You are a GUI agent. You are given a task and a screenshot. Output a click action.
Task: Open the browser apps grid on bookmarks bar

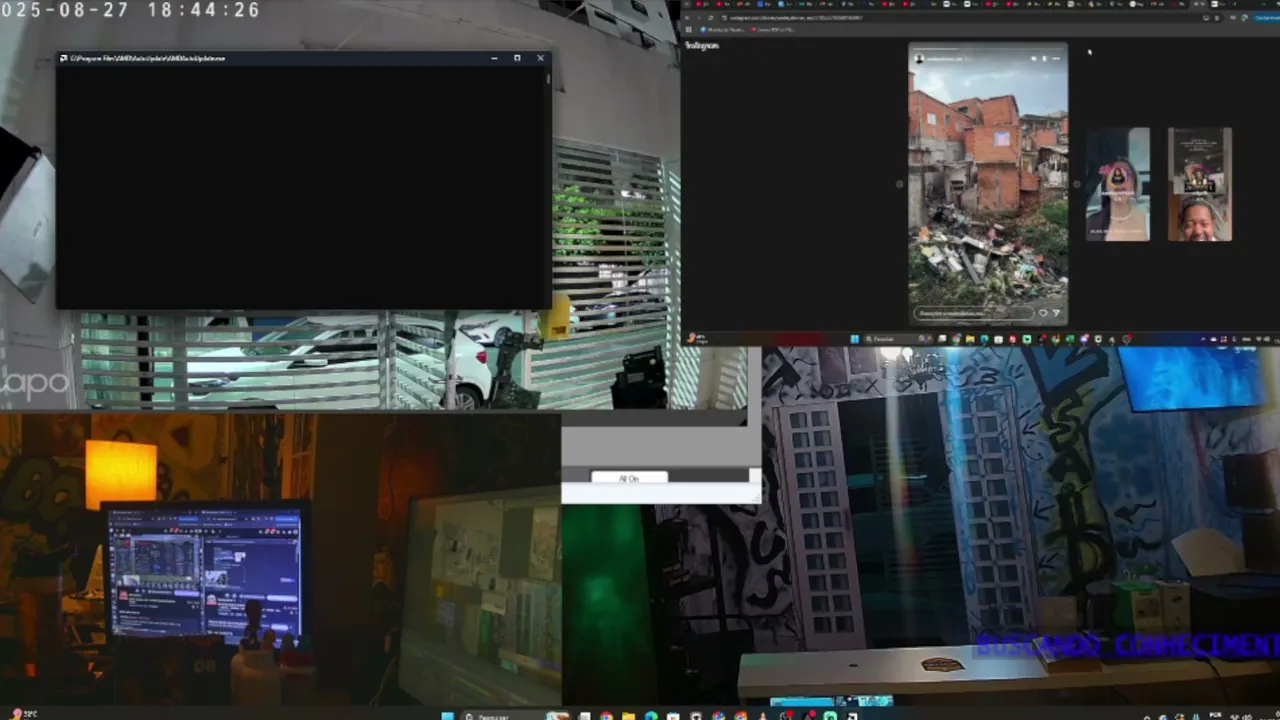(x=688, y=29)
